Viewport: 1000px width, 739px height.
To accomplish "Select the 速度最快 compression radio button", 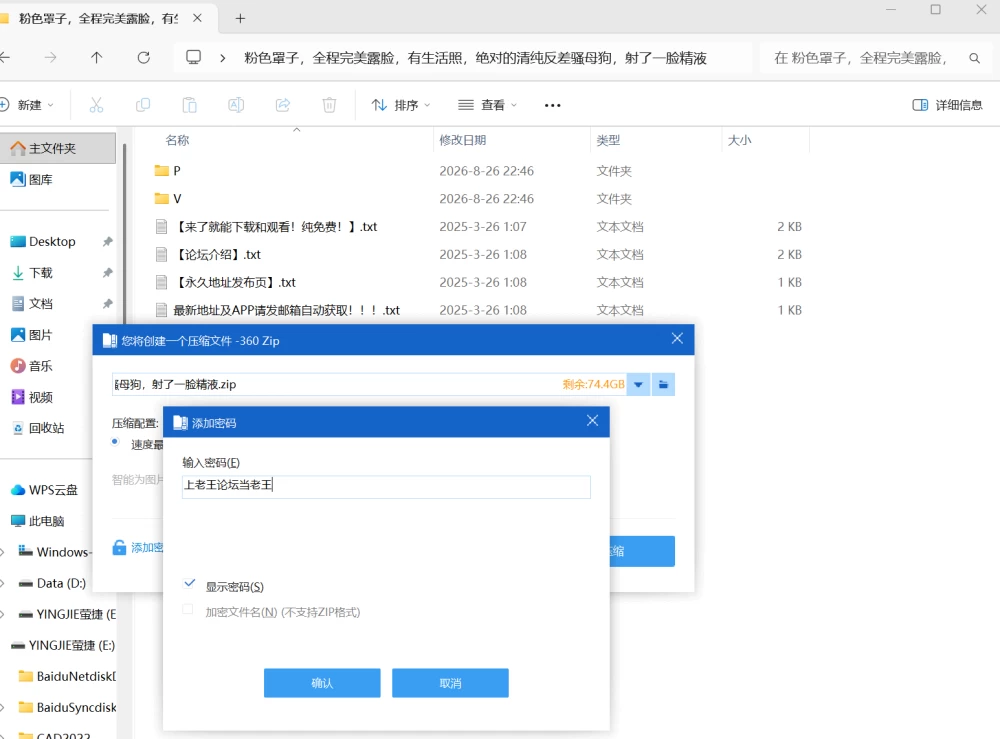I will tap(115, 443).
